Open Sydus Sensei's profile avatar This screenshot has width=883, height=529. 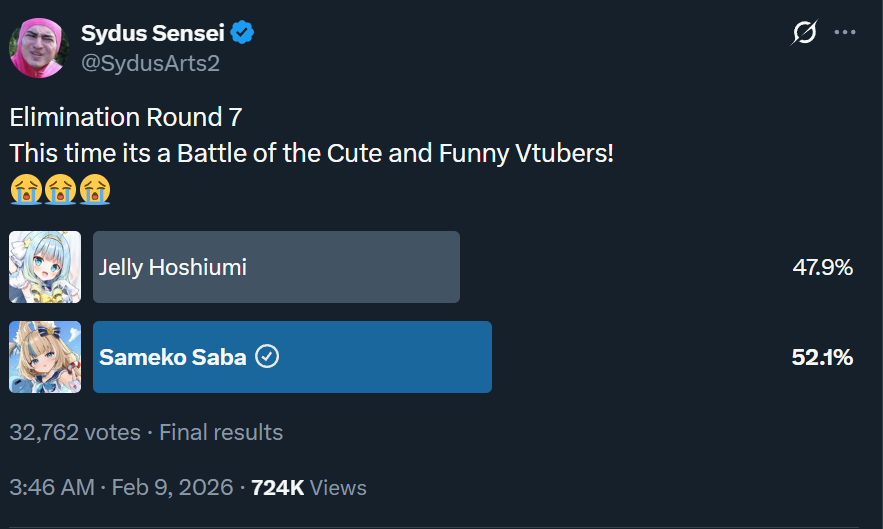[x=38, y=47]
